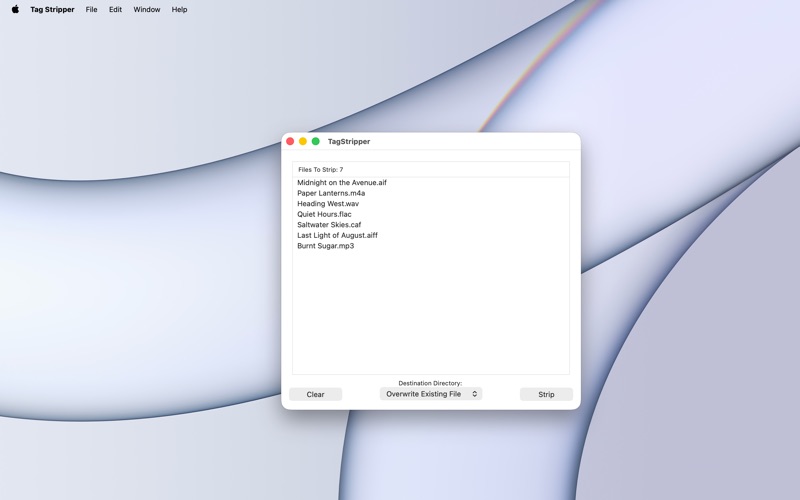
Task: Open the Help menu
Action: coord(179,9)
